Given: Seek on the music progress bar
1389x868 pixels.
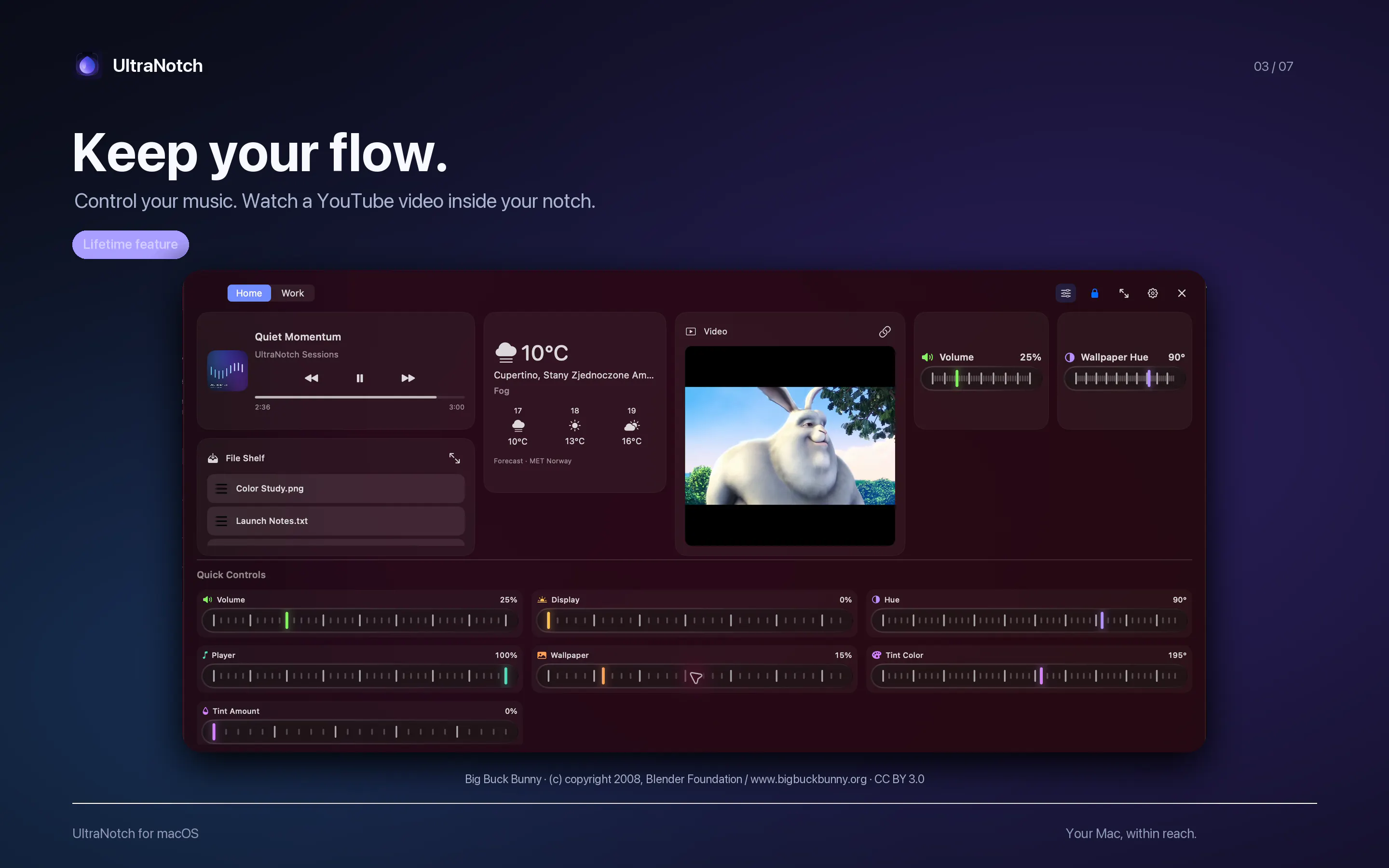Looking at the screenshot, I should pos(359,397).
